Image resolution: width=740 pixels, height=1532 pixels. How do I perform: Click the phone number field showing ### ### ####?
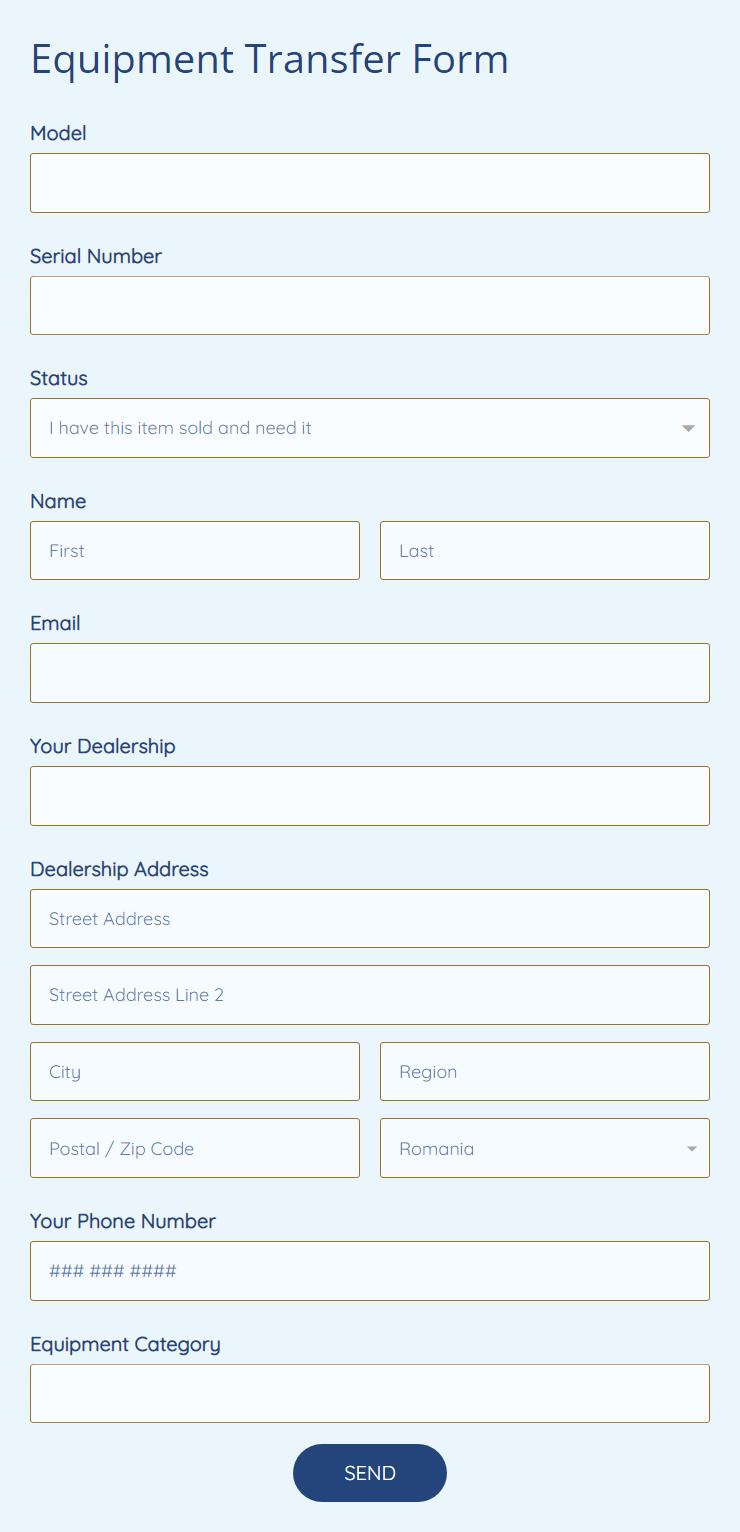pyautogui.click(x=370, y=1270)
